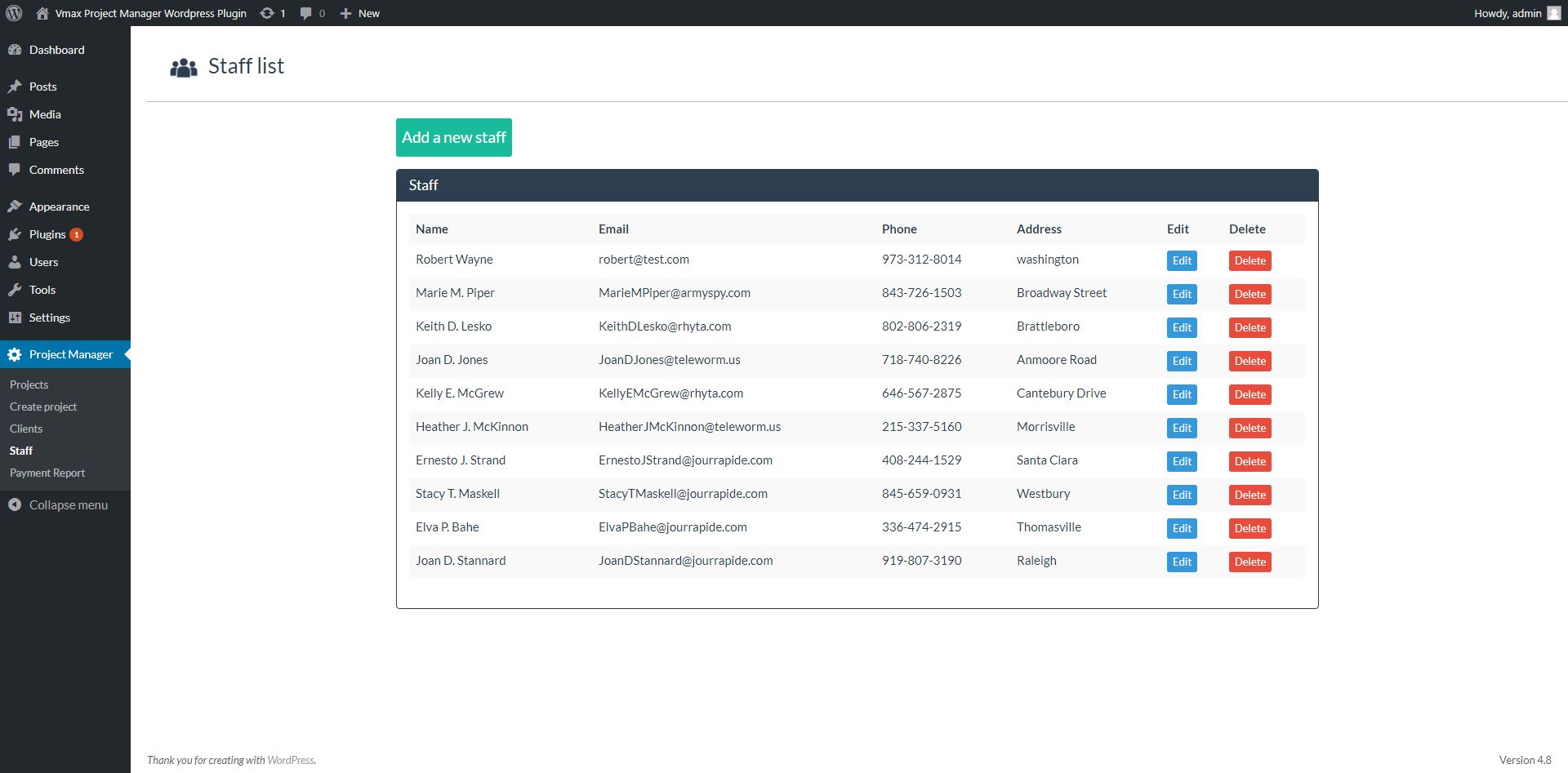Viewport: 1568px width, 773px height.
Task: Delete Ernesto J. Strand
Action: [x=1250, y=461]
